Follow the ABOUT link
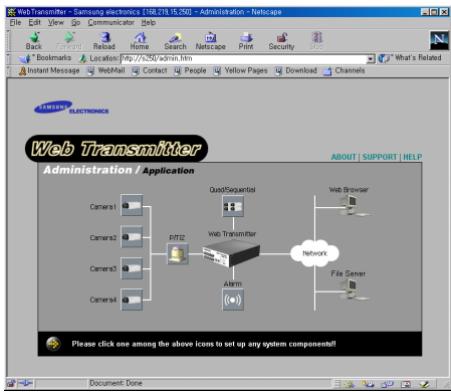The width and height of the screenshot is (451, 392). [x=344, y=157]
